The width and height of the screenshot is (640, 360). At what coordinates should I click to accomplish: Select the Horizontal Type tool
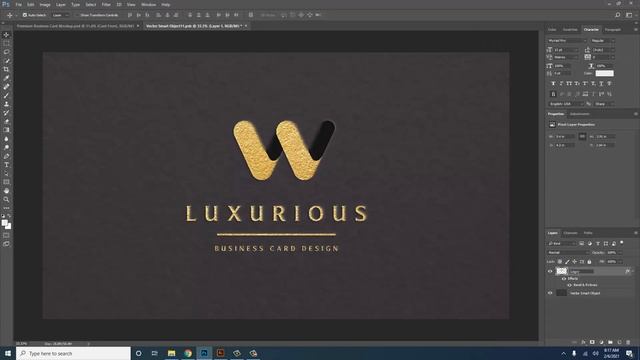[6, 165]
